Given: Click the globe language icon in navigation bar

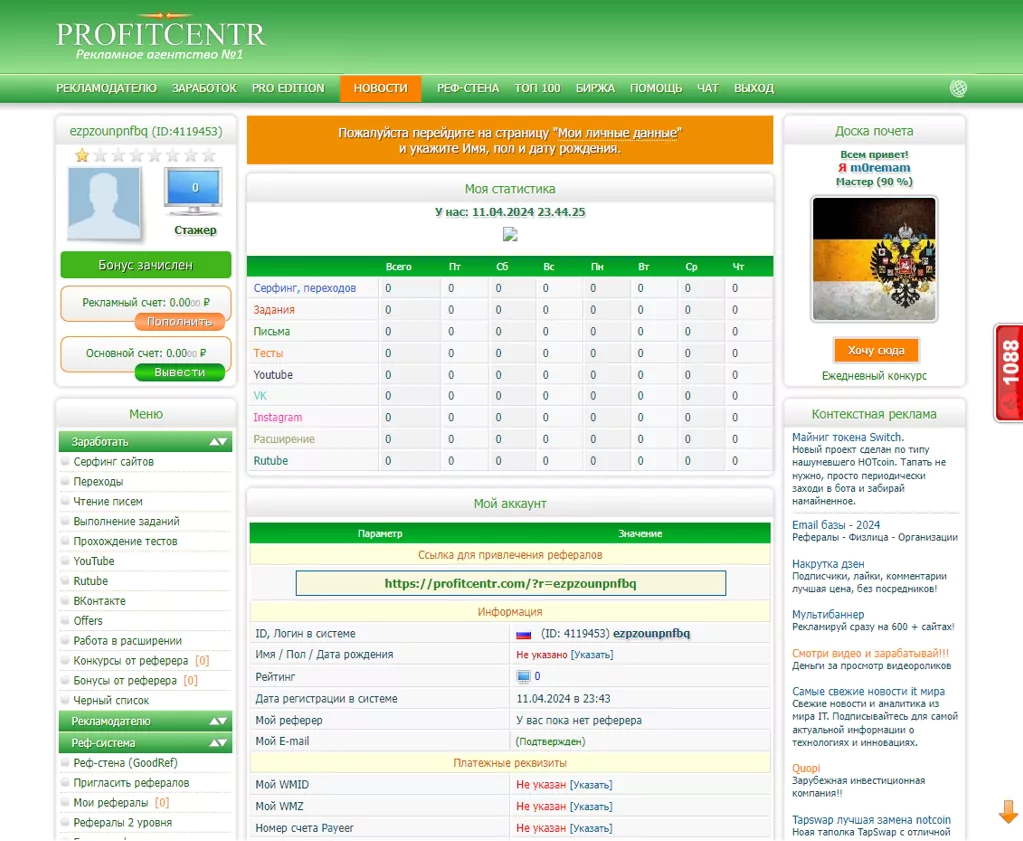Looking at the screenshot, I should pyautogui.click(x=958, y=88).
